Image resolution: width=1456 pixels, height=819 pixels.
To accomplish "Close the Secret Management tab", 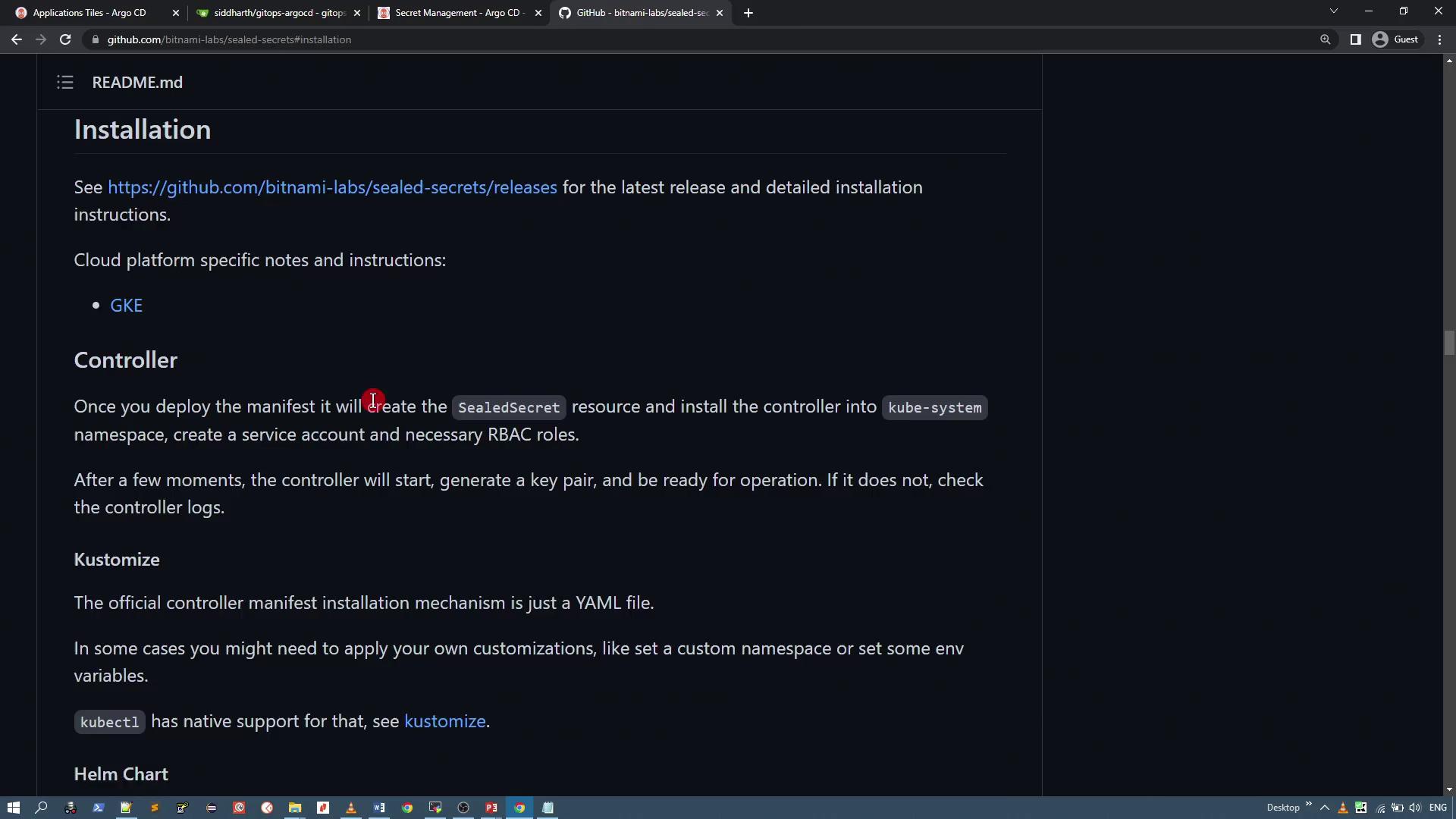I will point(538,13).
